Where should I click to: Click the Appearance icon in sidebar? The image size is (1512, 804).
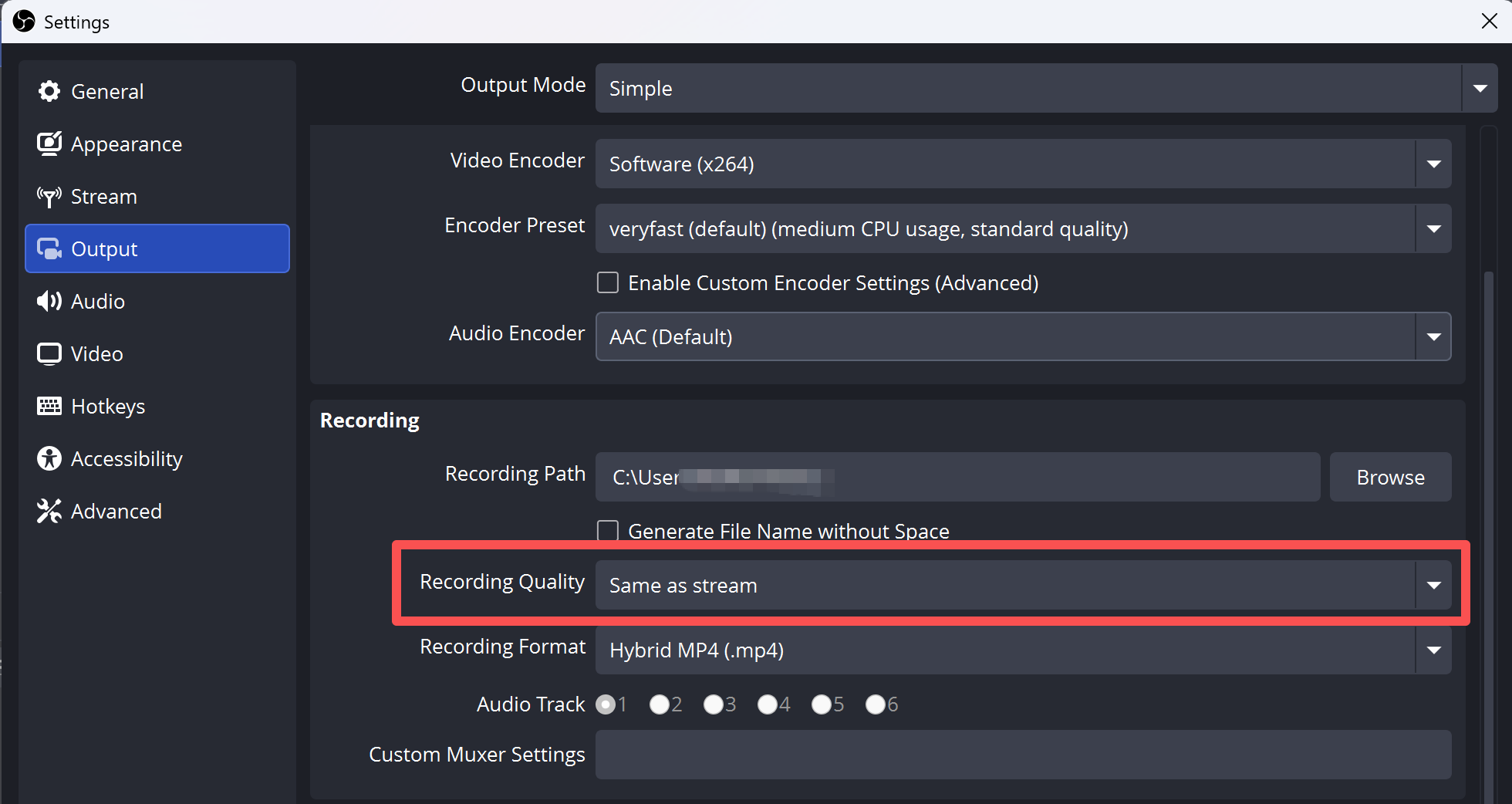point(49,144)
